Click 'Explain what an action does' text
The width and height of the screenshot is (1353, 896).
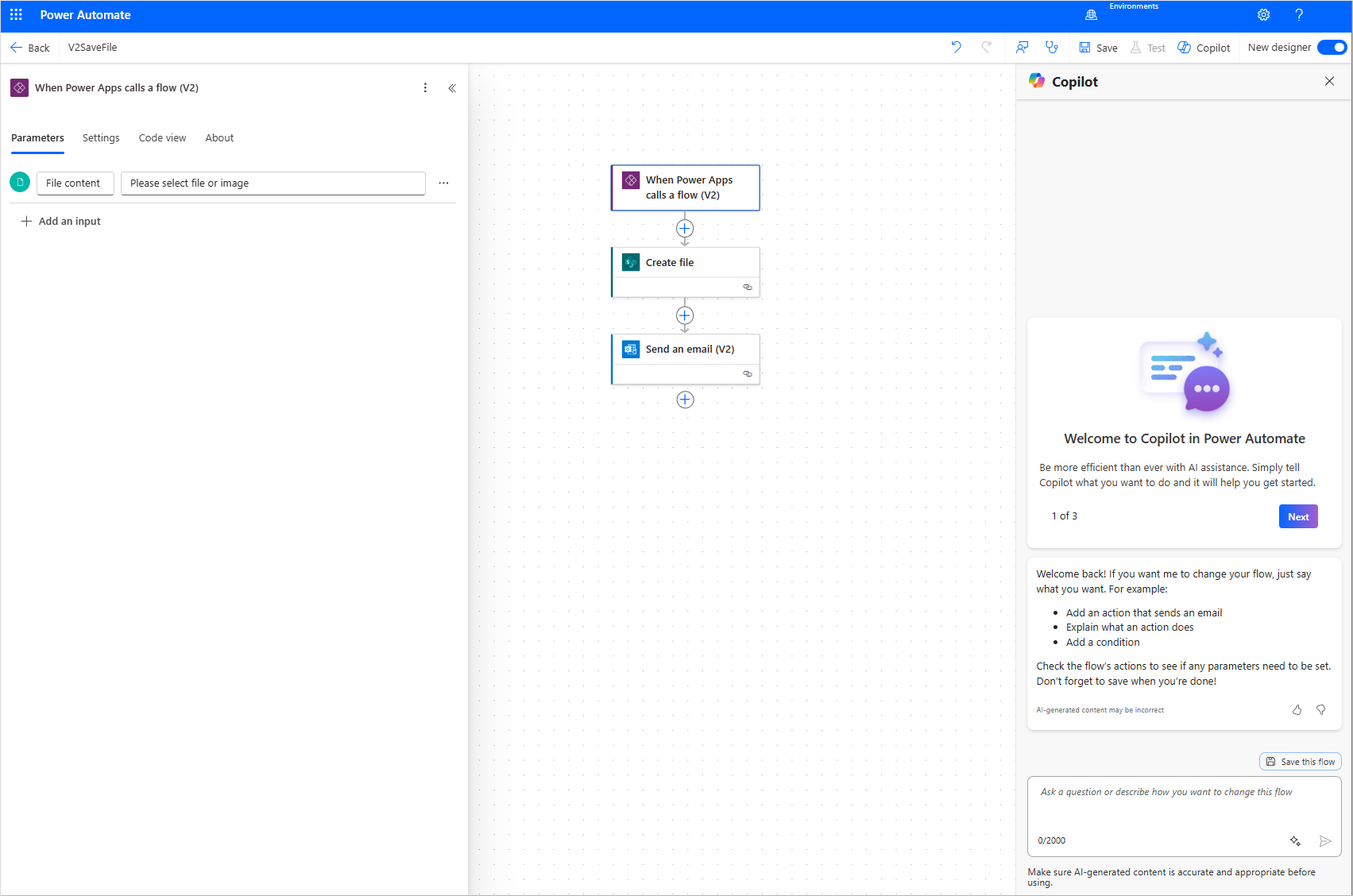[1130, 628]
